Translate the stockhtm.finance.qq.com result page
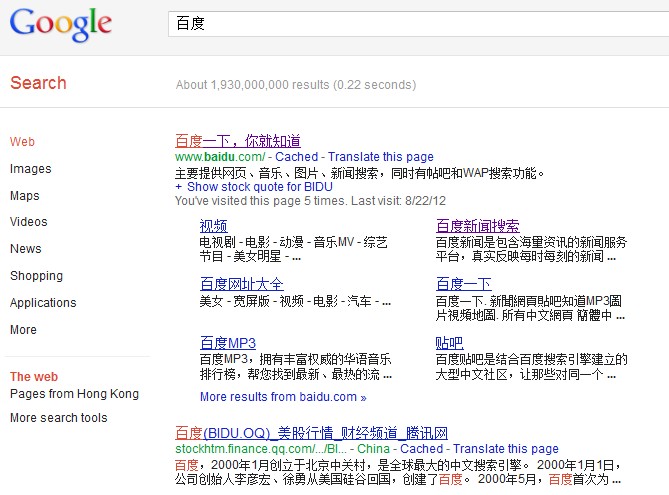The height and width of the screenshot is (495, 669). [x=506, y=449]
